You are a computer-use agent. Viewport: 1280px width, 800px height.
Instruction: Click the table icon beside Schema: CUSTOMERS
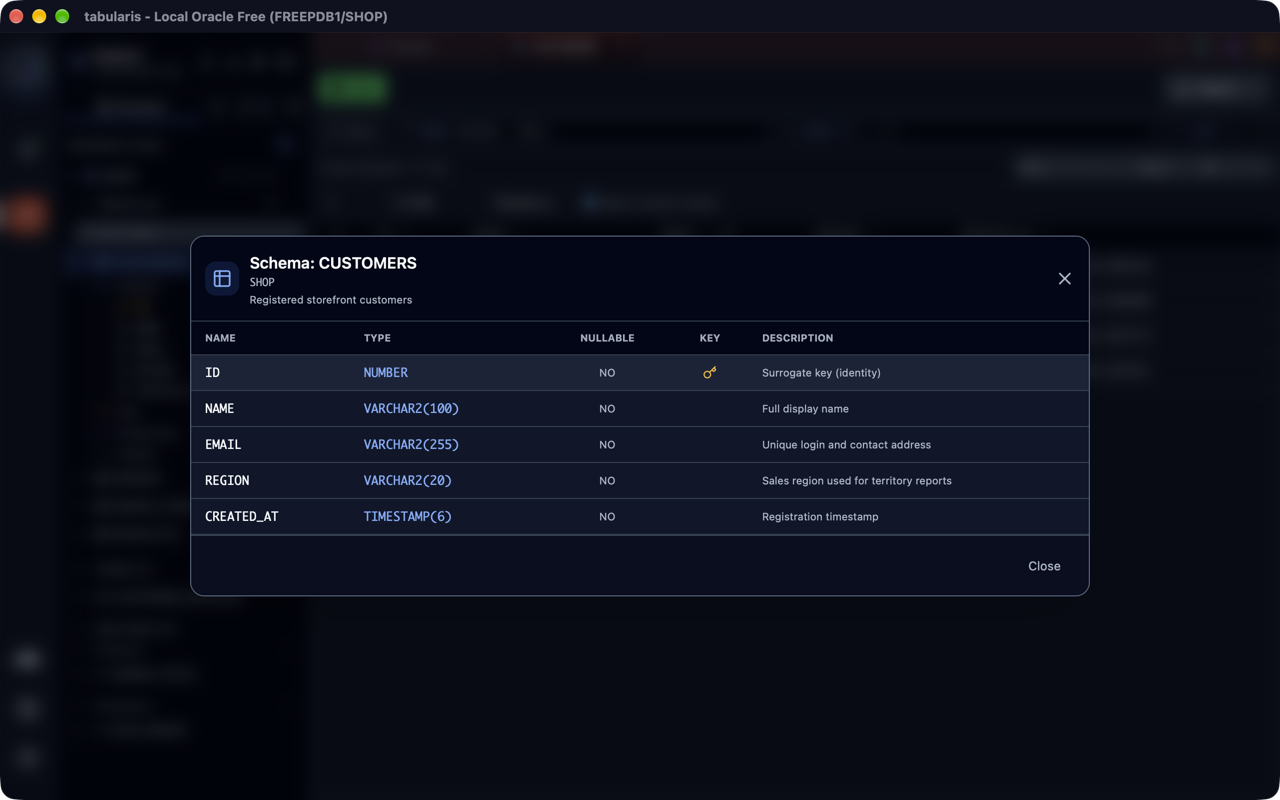tap(222, 279)
